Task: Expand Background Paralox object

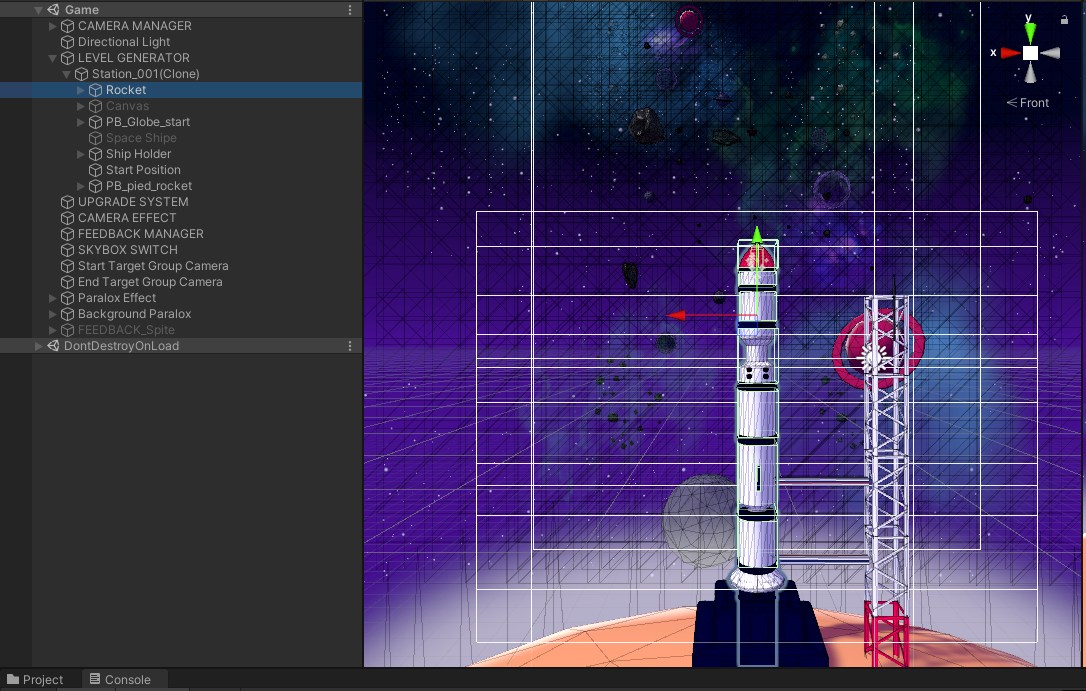Action: tap(53, 314)
